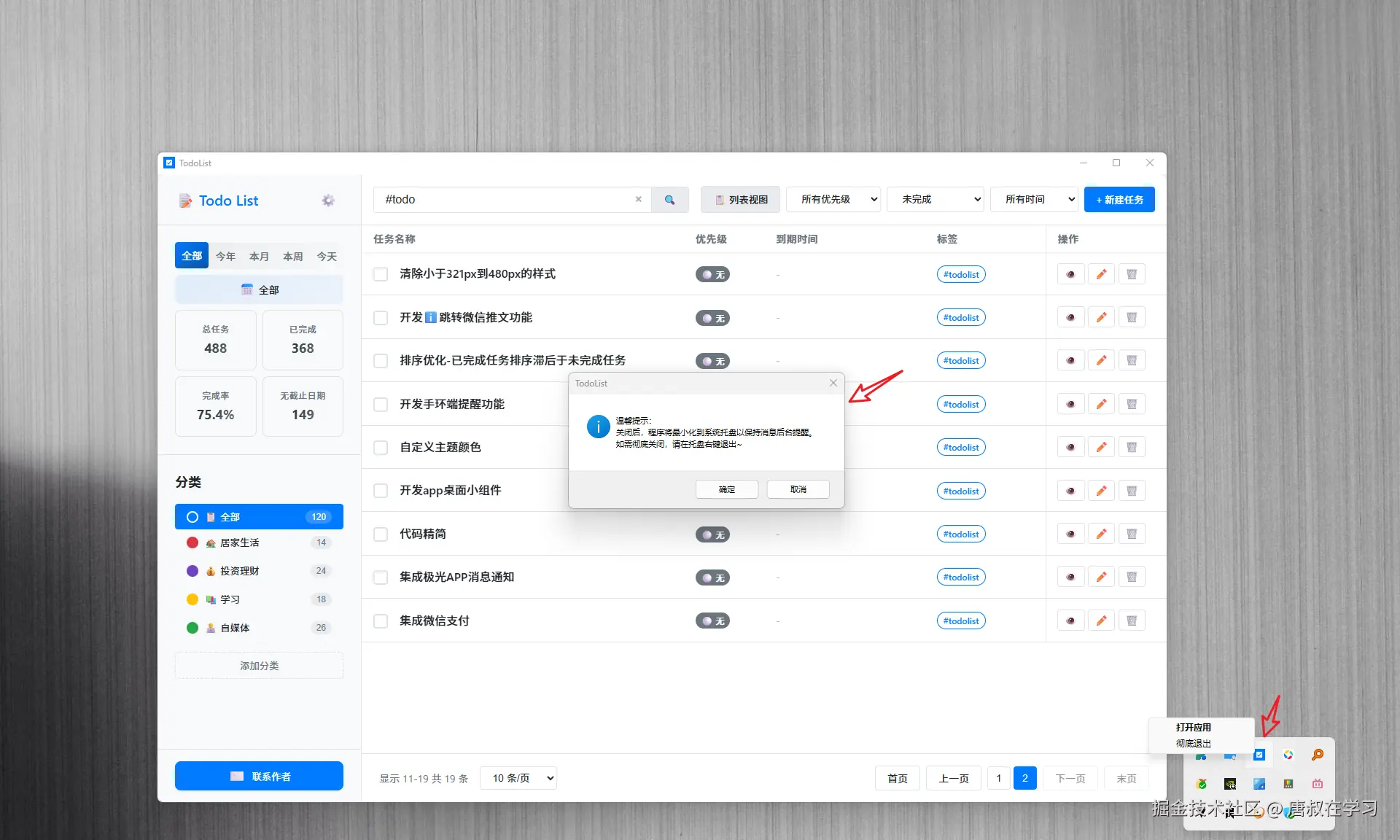
Task: Click the 新建任务 button
Action: coord(1119,200)
